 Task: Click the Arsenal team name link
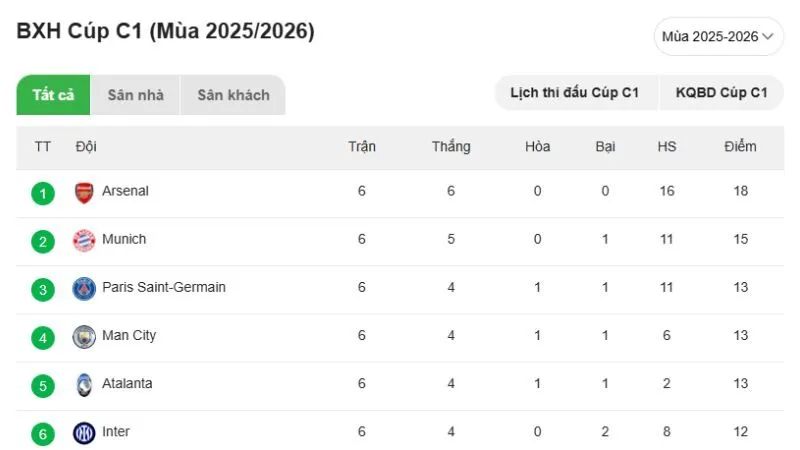pos(125,191)
